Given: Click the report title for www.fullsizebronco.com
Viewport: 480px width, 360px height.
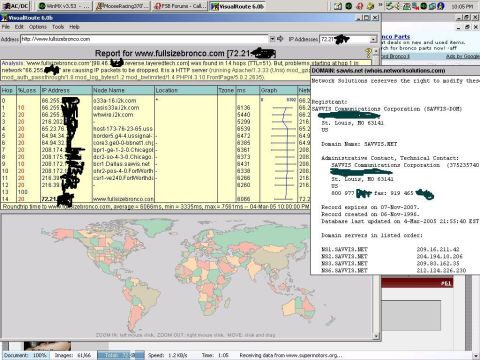Looking at the screenshot, I should point(185,53).
